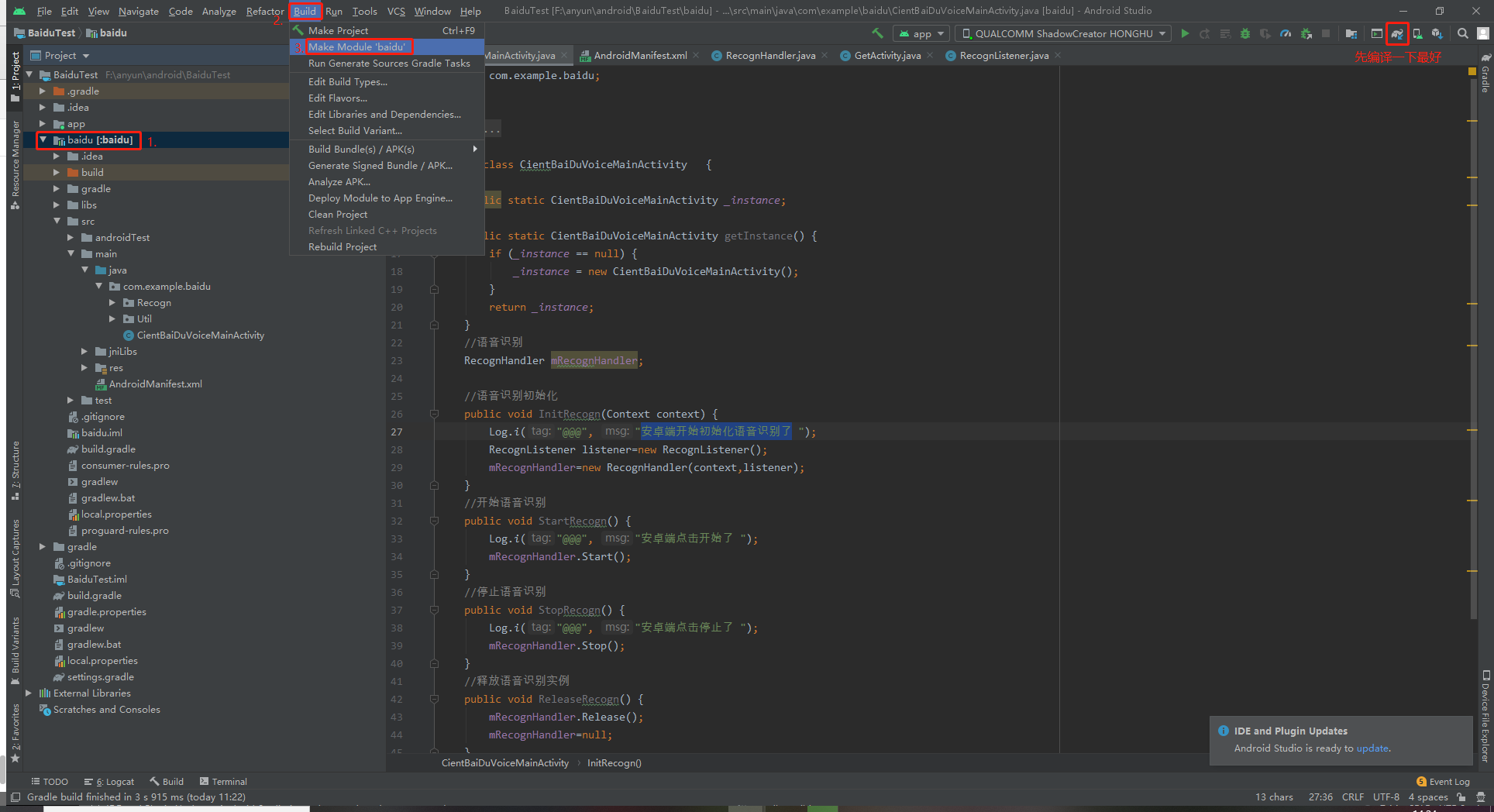Open the VCS menu
The image size is (1494, 812).
pyautogui.click(x=396, y=11)
